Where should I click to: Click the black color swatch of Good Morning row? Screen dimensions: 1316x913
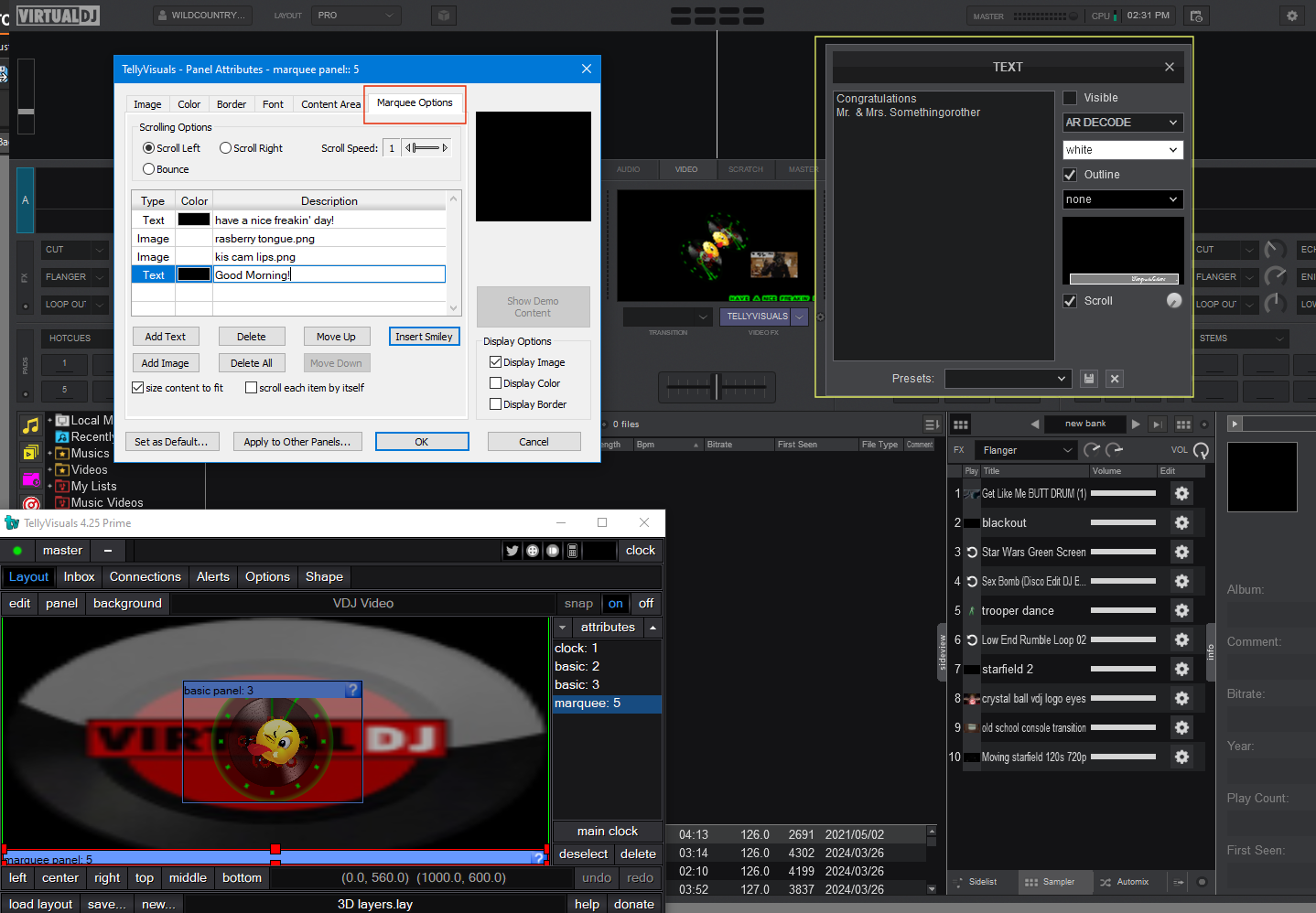pyautogui.click(x=194, y=274)
